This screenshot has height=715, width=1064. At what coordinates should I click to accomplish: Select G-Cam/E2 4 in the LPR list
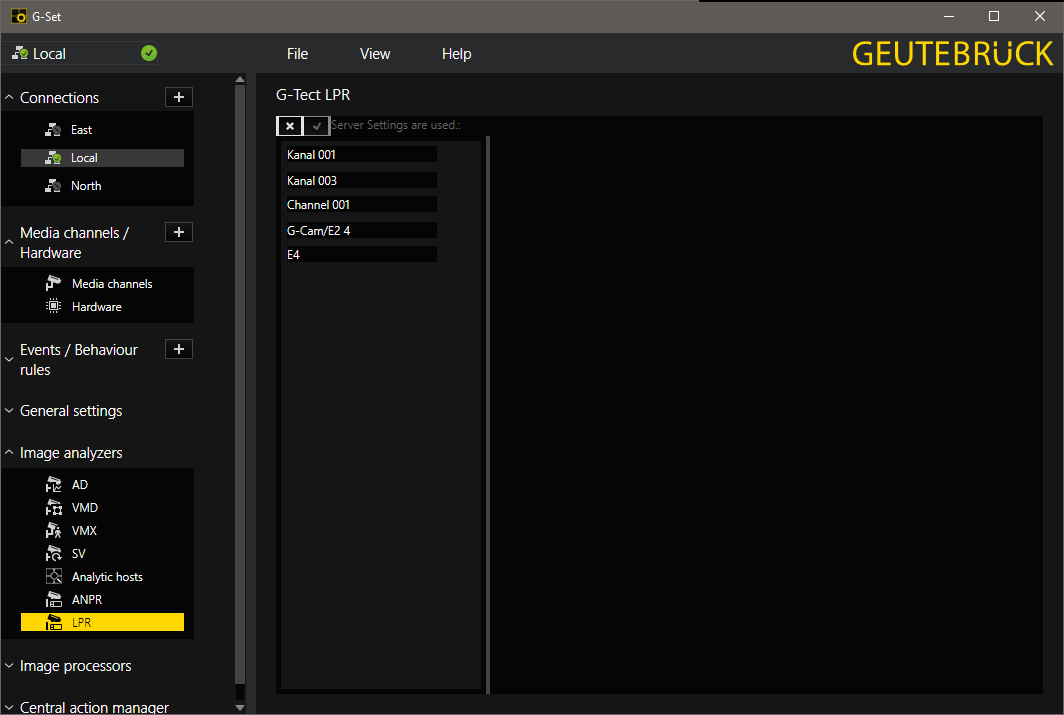(x=361, y=231)
